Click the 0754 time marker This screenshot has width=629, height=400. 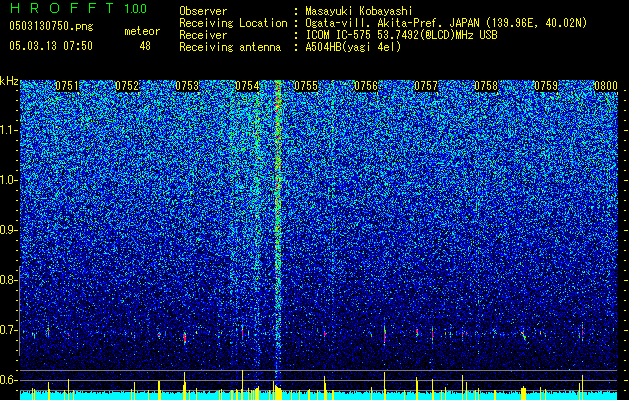pos(247,86)
